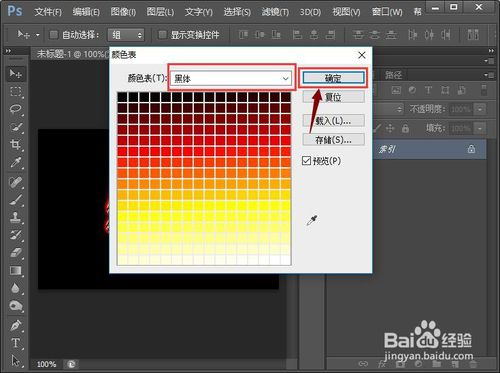The image size is (500, 373).
Task: Select the Quick Selection tool
Action: [15, 127]
